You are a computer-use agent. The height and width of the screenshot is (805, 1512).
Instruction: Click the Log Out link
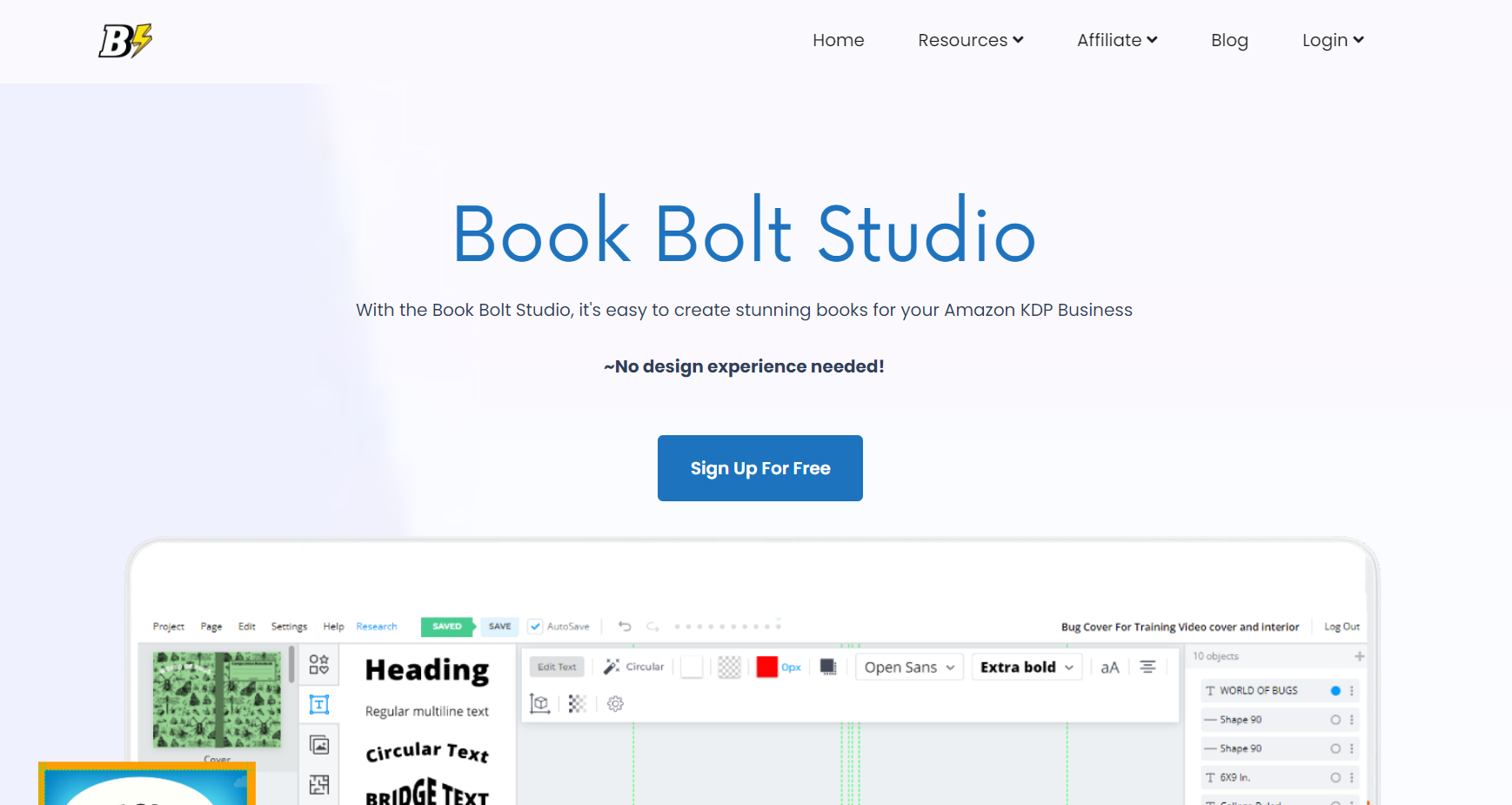pyautogui.click(x=1341, y=626)
